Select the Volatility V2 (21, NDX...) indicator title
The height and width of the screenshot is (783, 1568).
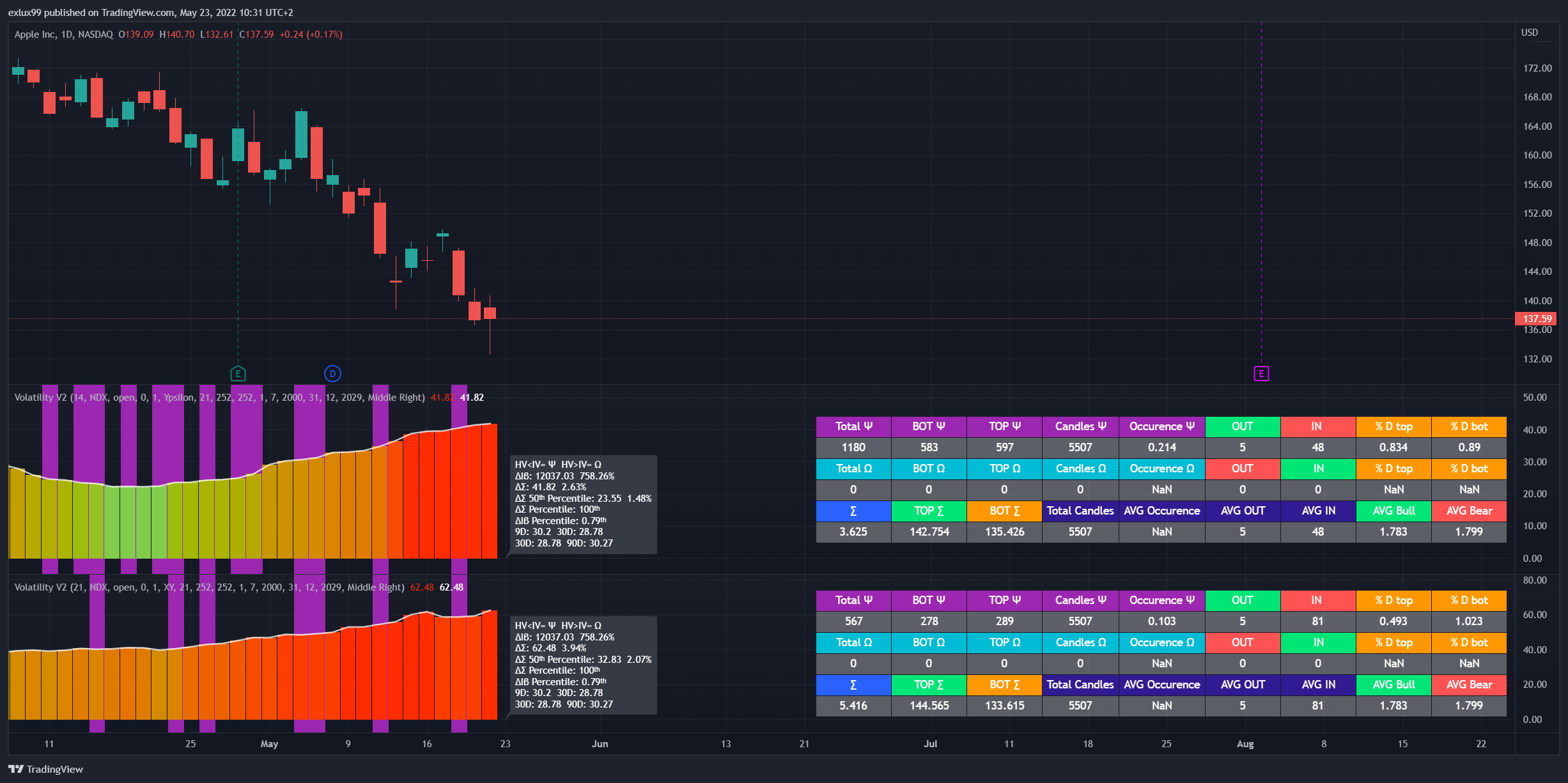(209, 587)
